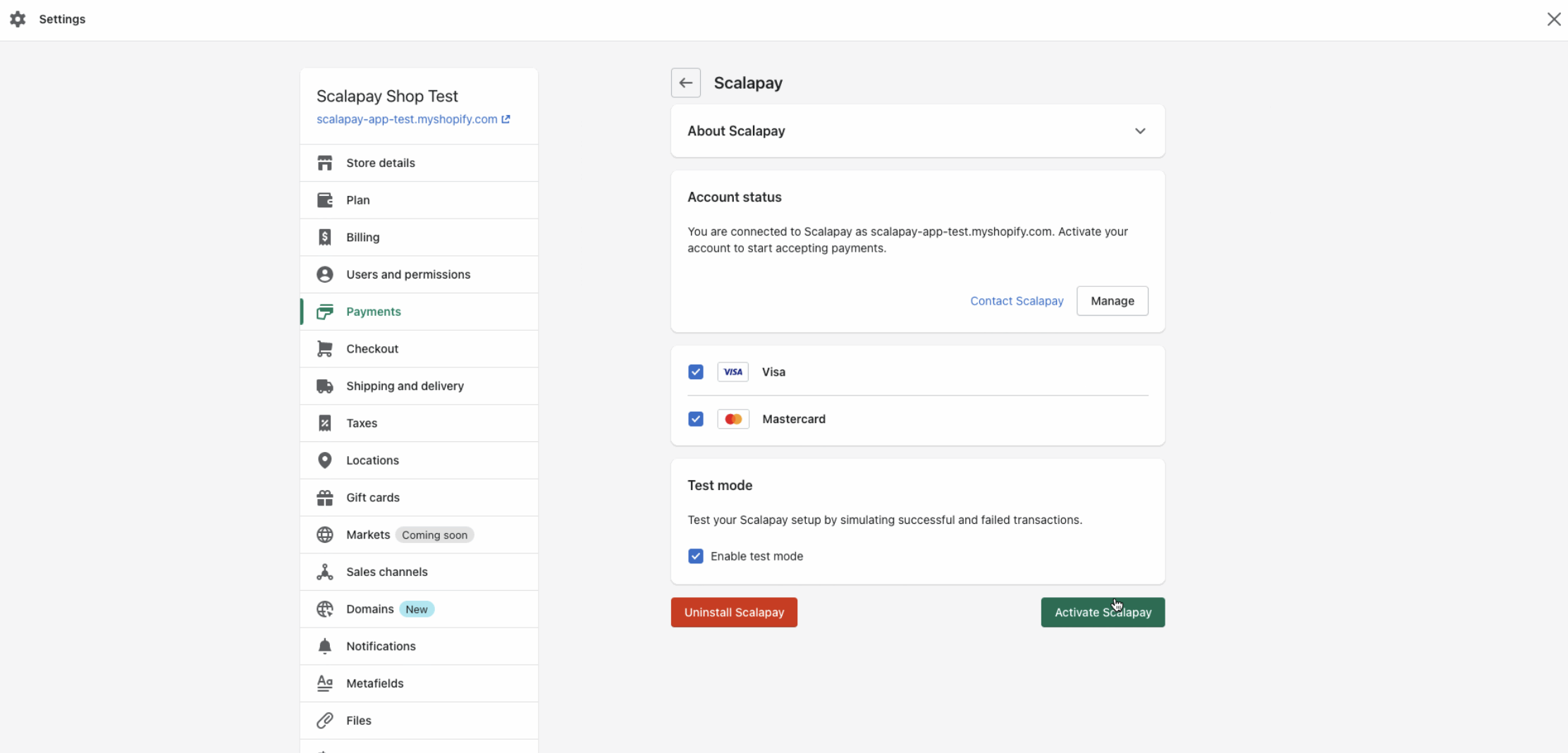The width and height of the screenshot is (1568, 753).
Task: Click the Domains globe icon
Action: [324, 609]
